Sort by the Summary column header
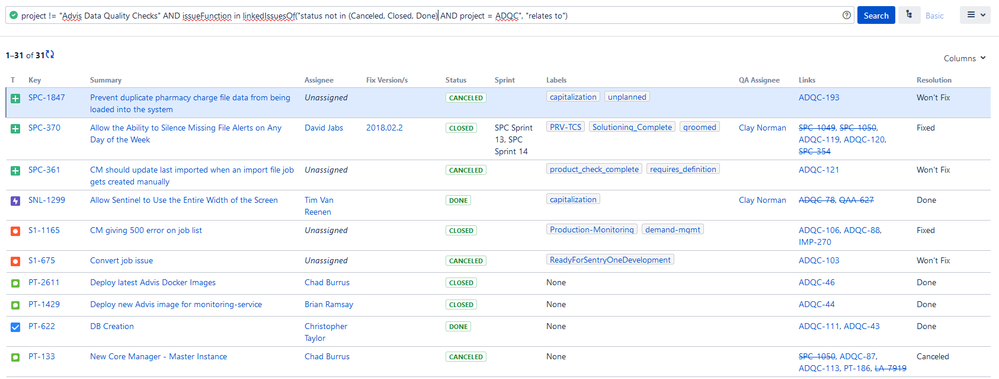 (106, 80)
